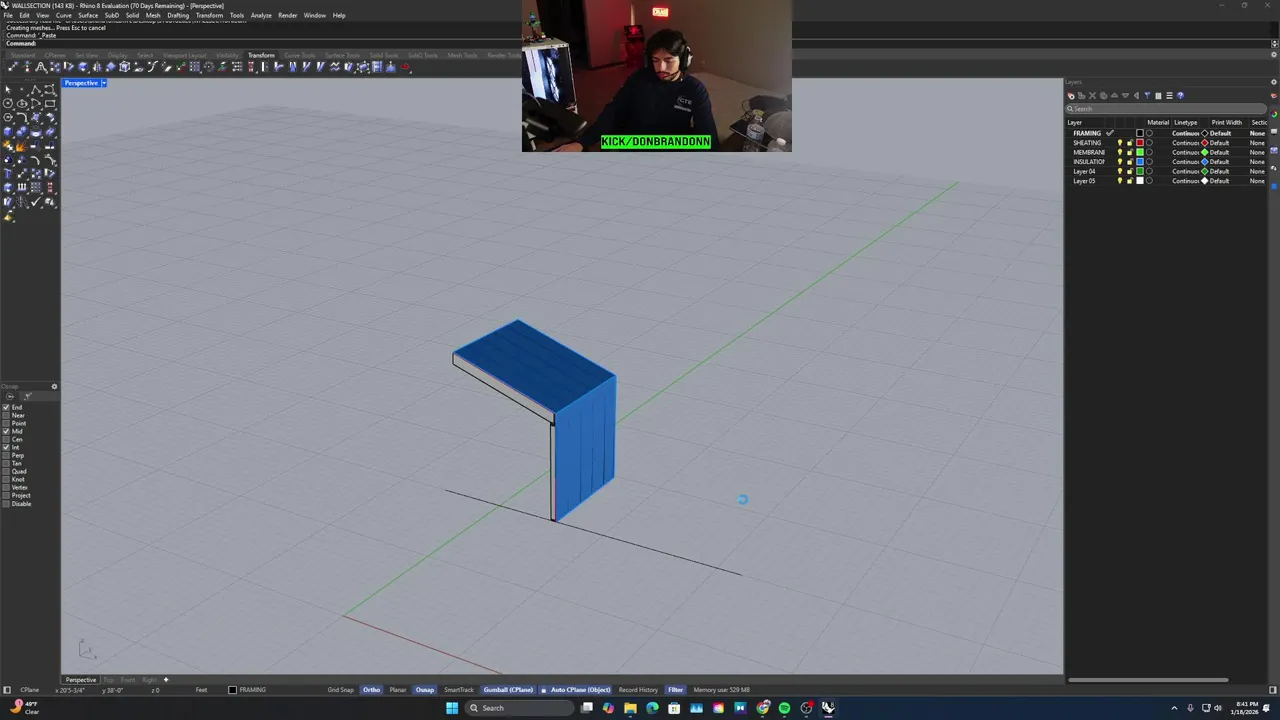Select the Move tool in Transform toolbar

point(13,67)
